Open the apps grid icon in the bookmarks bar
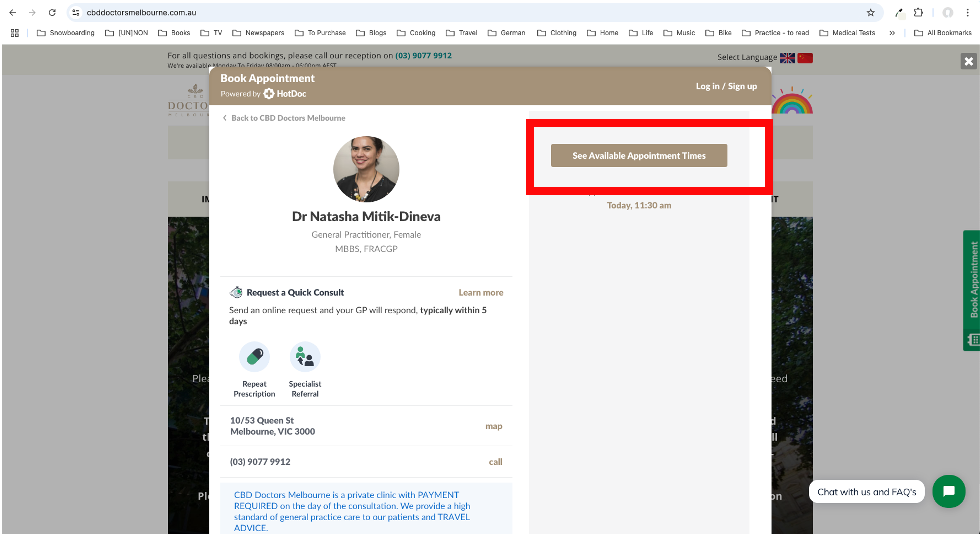Viewport: 980px width, 534px height. [x=15, y=33]
